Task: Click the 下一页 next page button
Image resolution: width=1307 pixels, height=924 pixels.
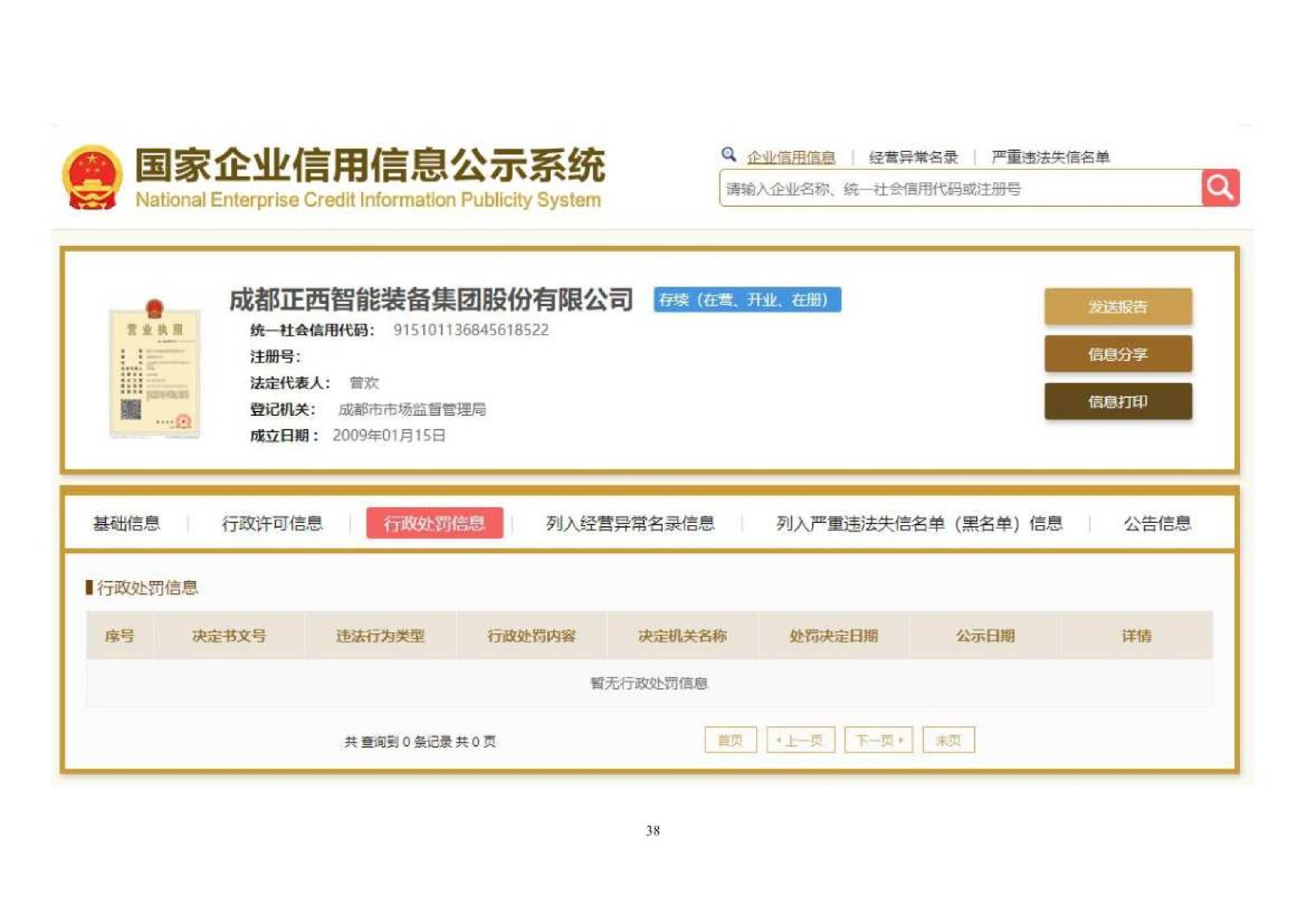Action: [x=878, y=740]
